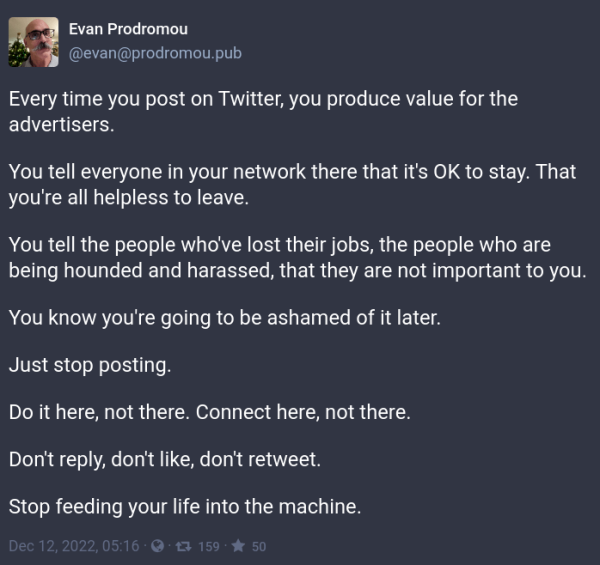This screenshot has width=600, height=565.
Task: Click the line "you're all helpless to leave."
Action: (x=129, y=198)
